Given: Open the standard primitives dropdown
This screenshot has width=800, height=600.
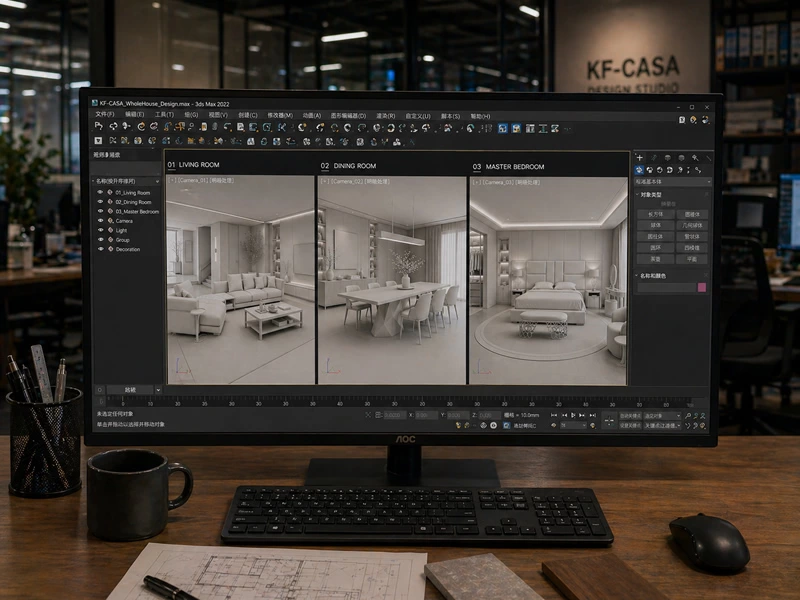Looking at the screenshot, I should pos(672,182).
